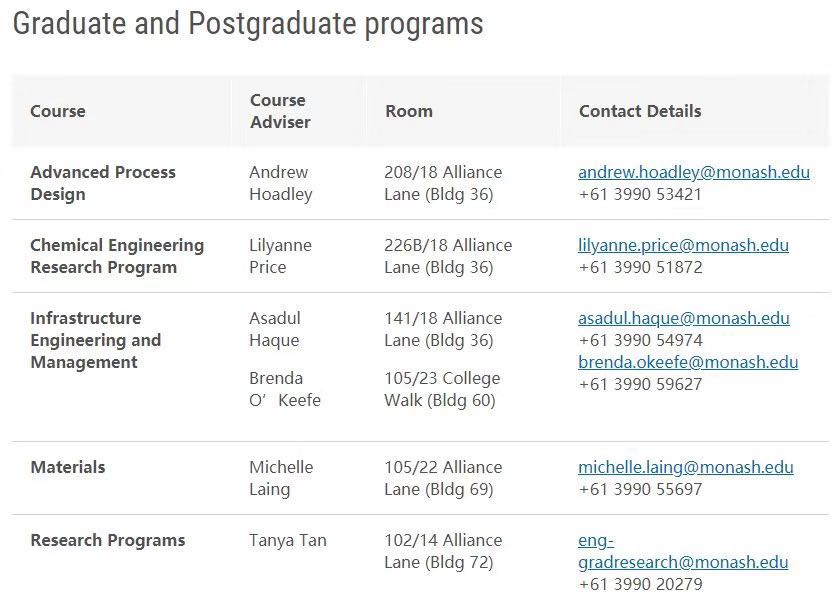838x601 pixels.
Task: Click the phone number +61 3990 53421
Action: 640,194
